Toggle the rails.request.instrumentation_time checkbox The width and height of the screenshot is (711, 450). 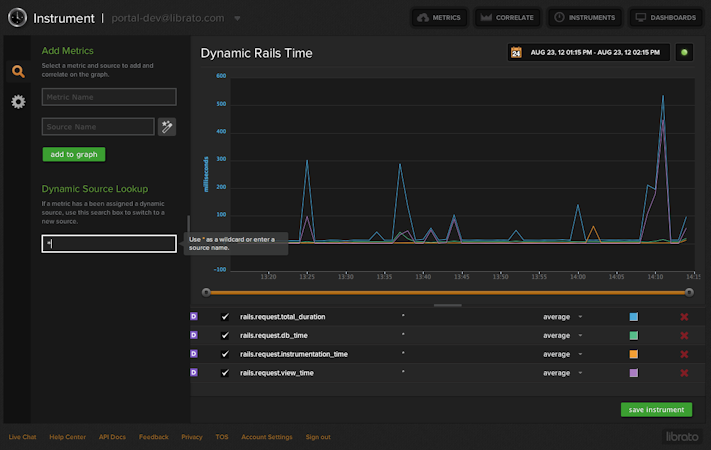tap(225, 354)
